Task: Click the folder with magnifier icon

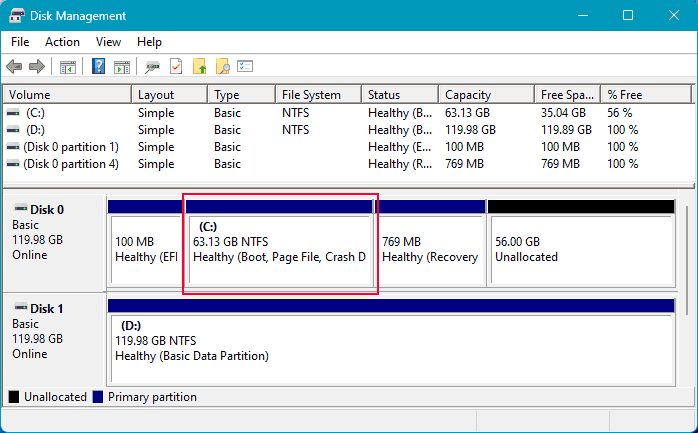Action: pyautogui.click(x=222, y=67)
